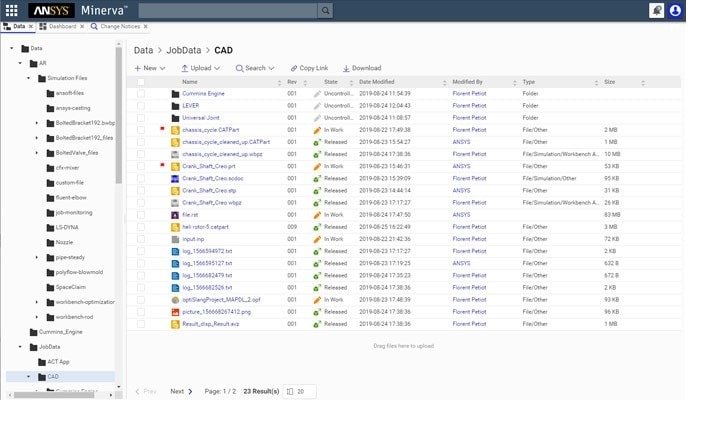Click the Result_disp_Result.avz file icon
710x436 pixels.
click(x=175, y=324)
